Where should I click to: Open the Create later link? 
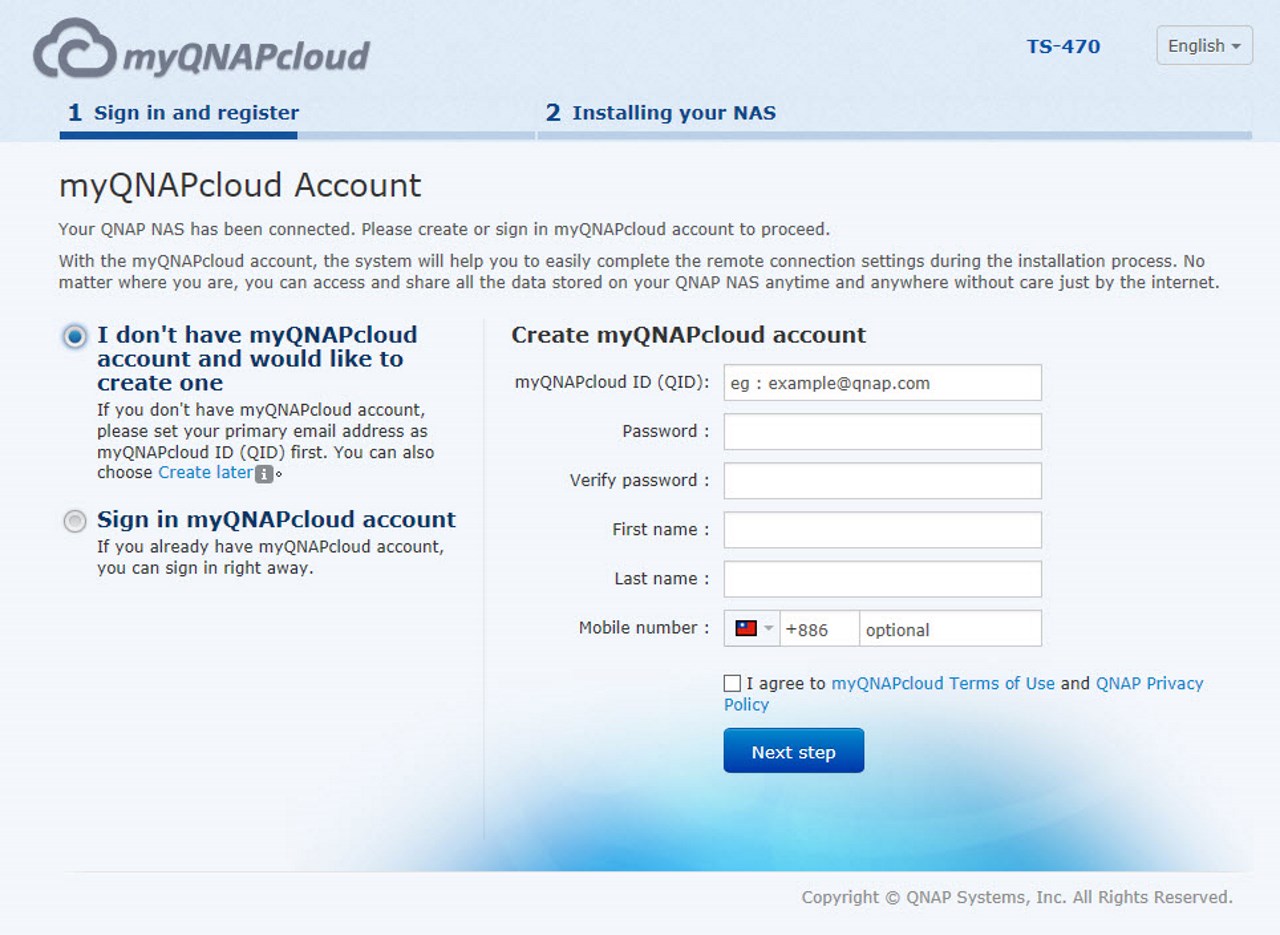click(x=205, y=472)
